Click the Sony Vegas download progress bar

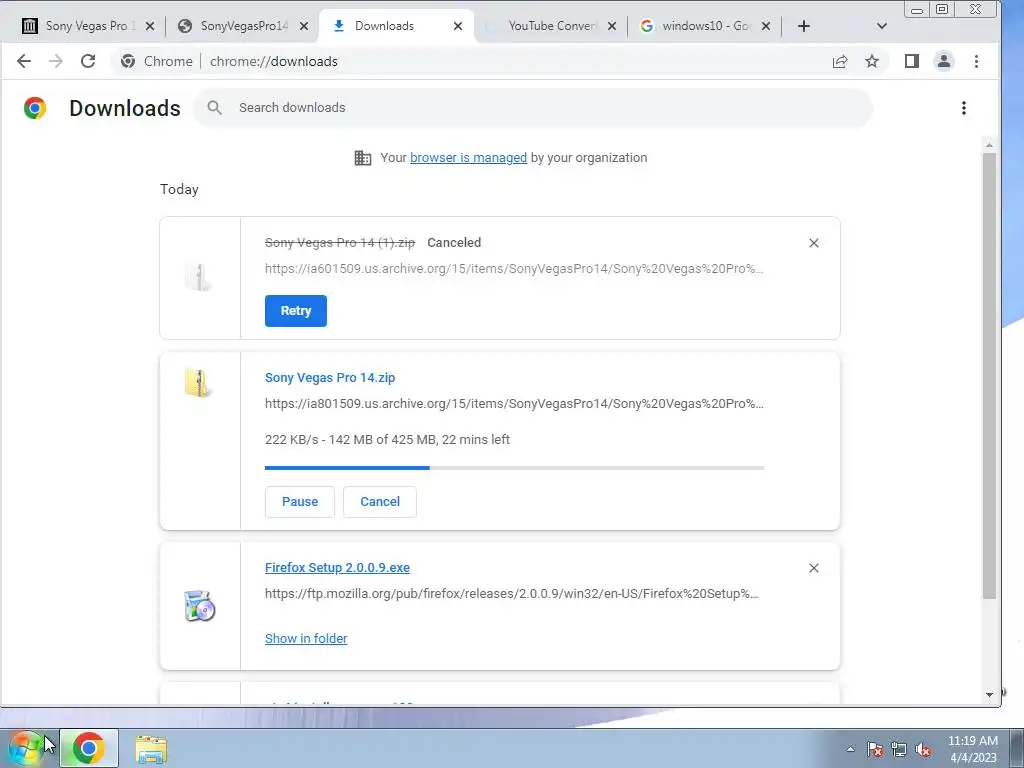tap(515, 468)
